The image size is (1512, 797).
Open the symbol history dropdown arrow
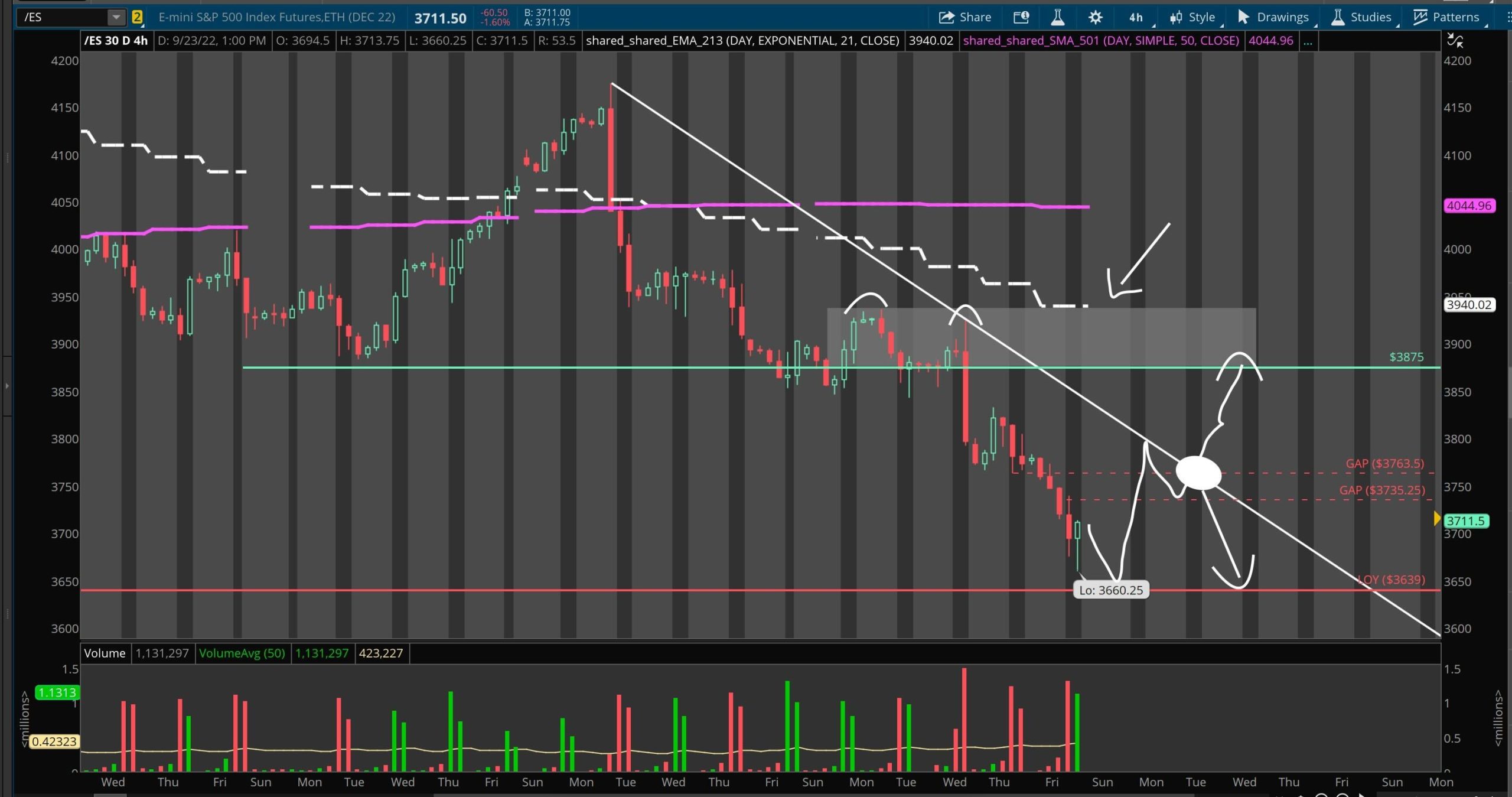[x=117, y=17]
